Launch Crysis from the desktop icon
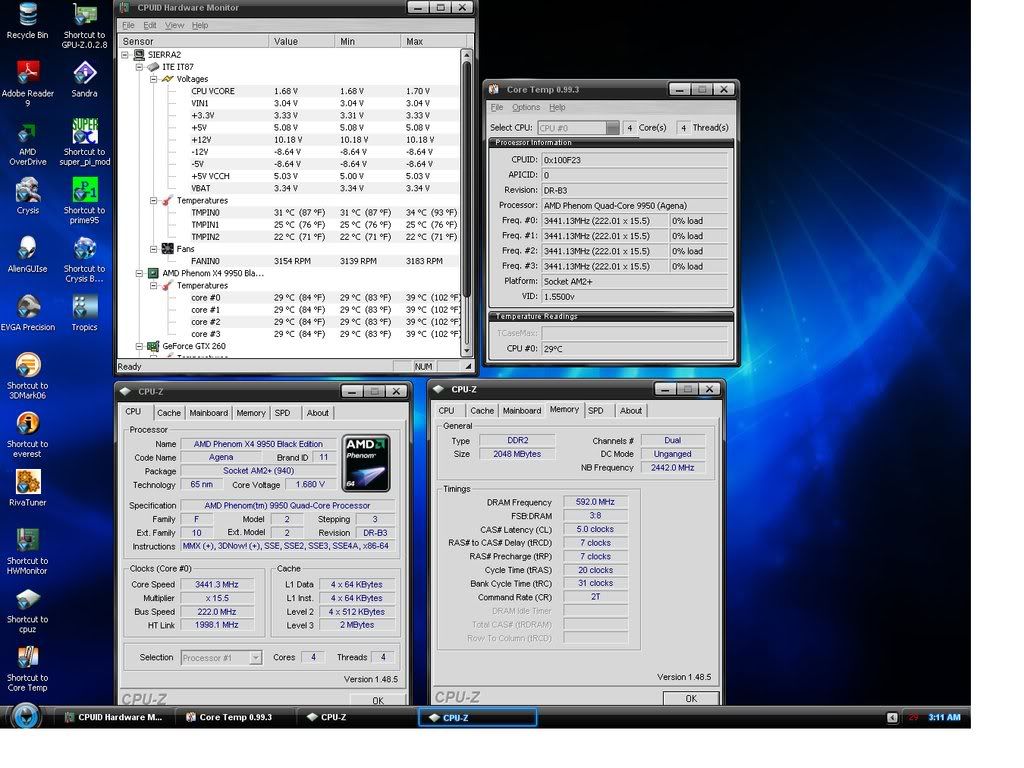 tap(27, 197)
